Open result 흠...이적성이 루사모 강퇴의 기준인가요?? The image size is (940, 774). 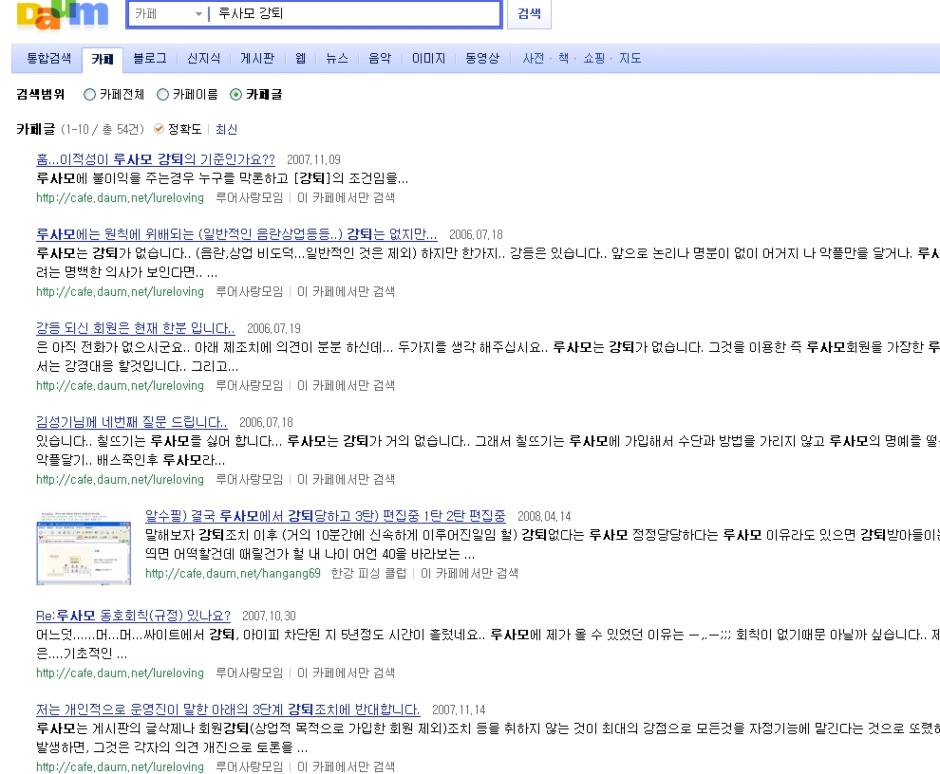point(155,159)
